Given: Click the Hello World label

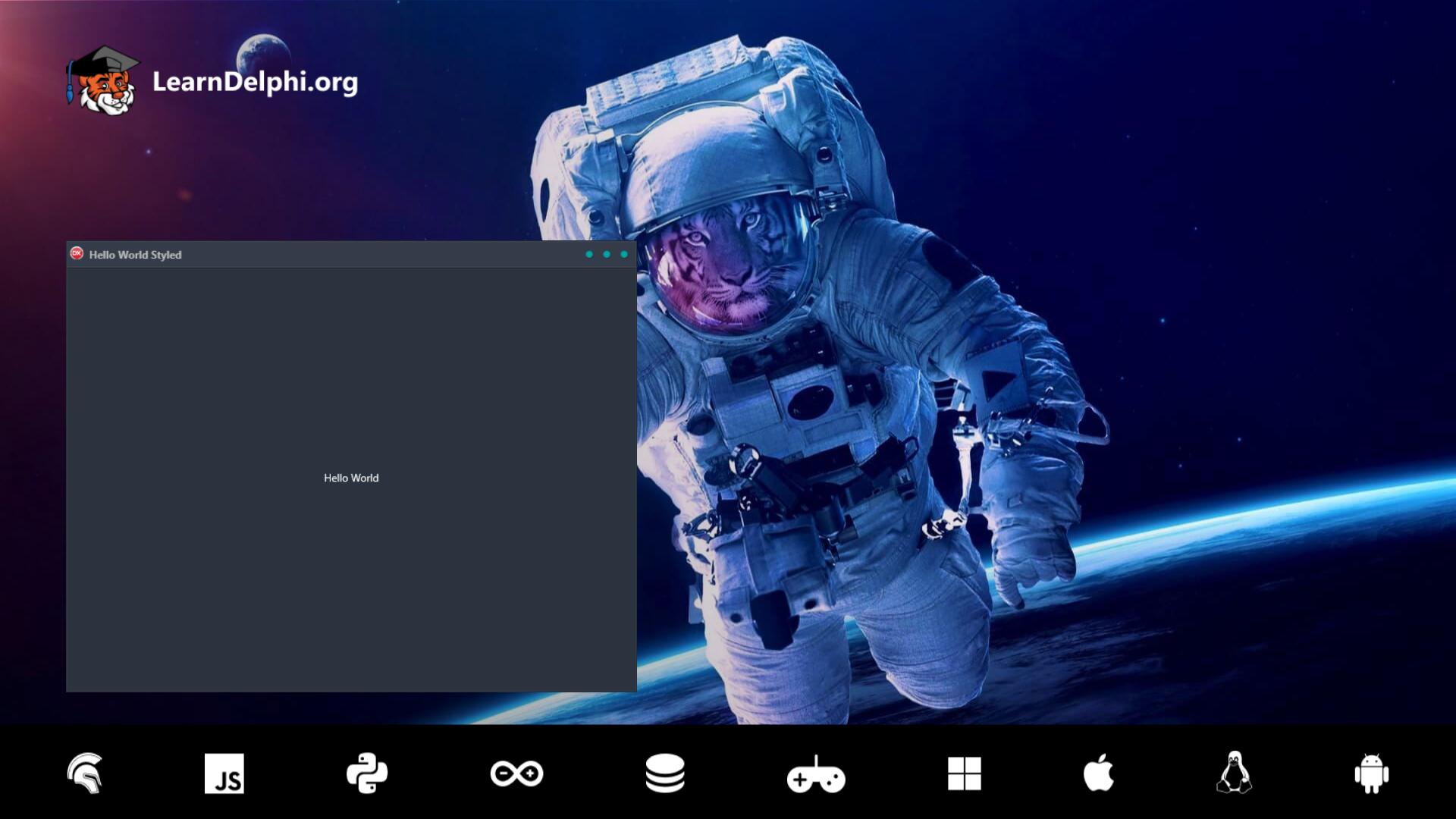Looking at the screenshot, I should [x=351, y=478].
